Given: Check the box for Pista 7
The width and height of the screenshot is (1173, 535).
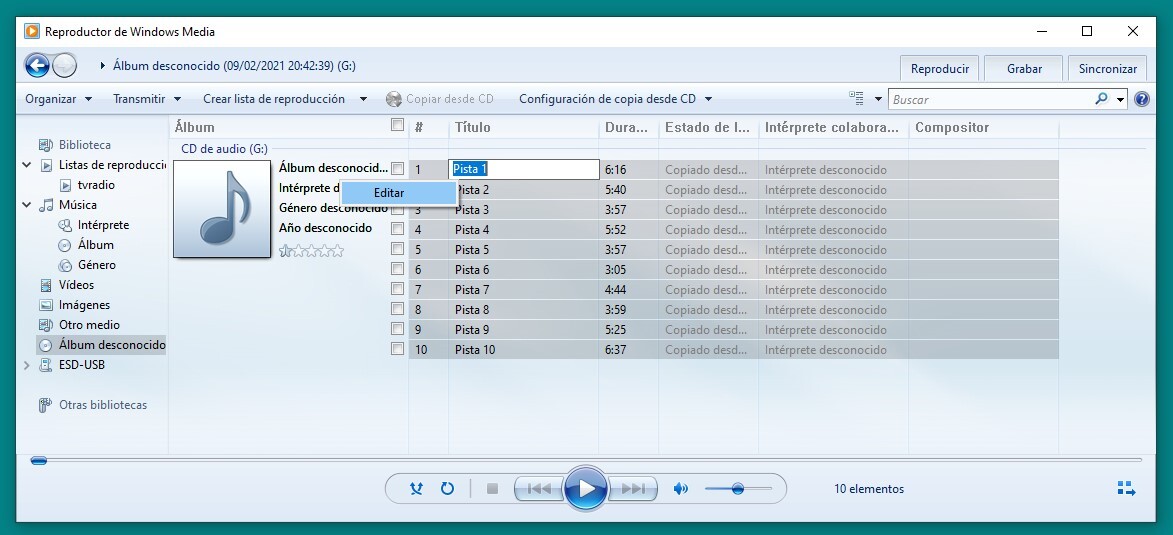Looking at the screenshot, I should tap(397, 289).
